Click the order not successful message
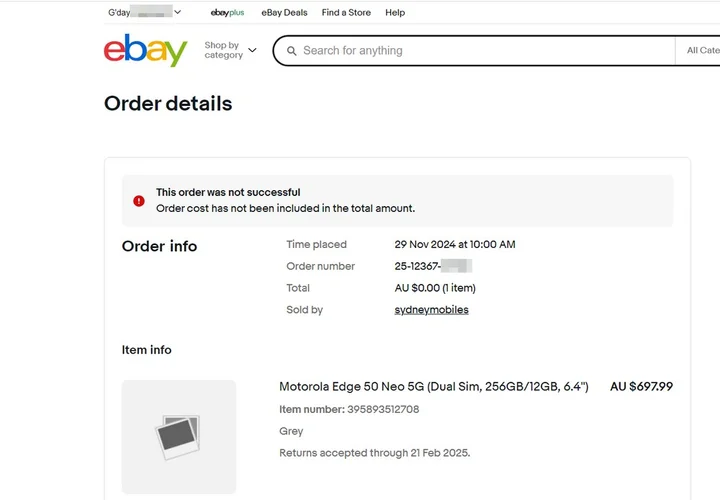Viewport: 720px width, 500px height. 228,192
